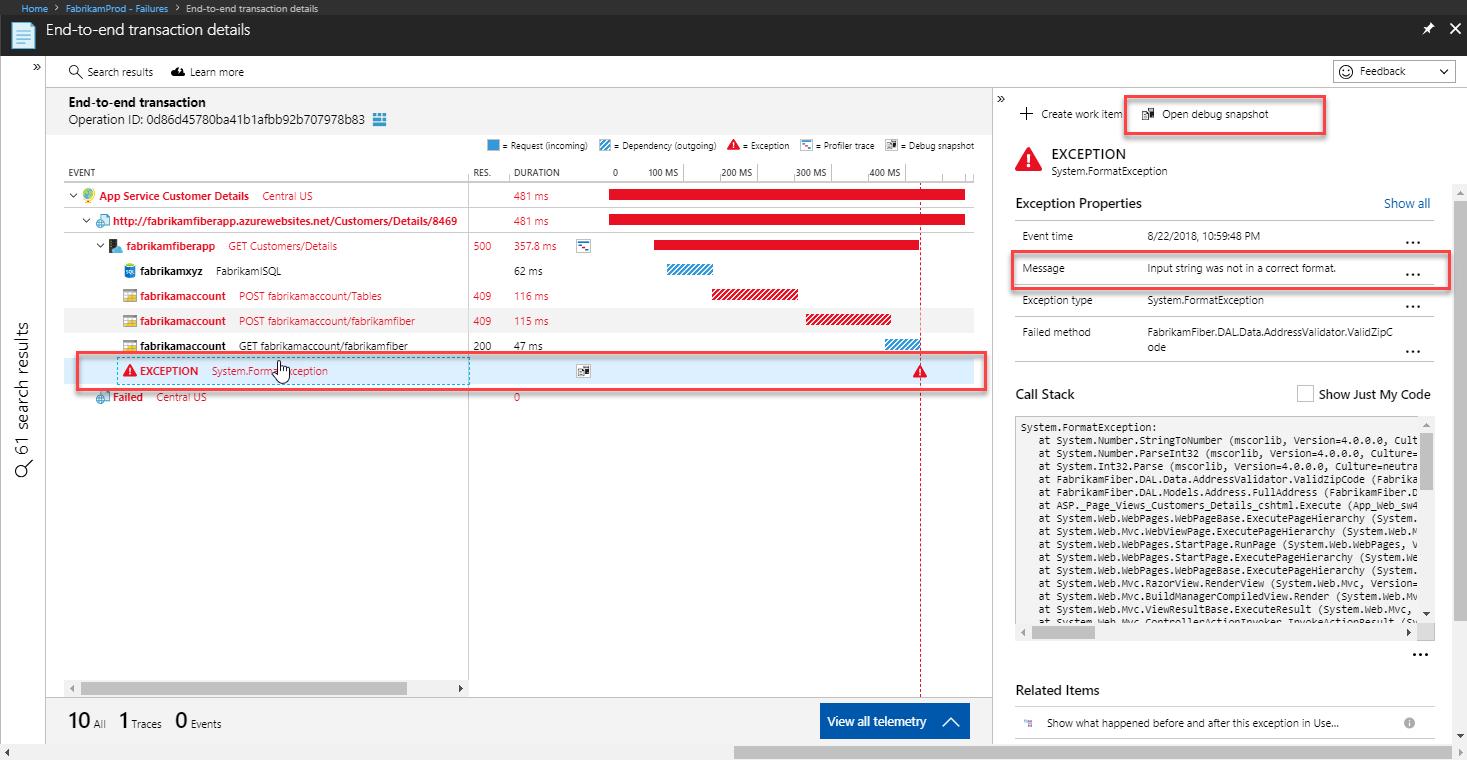
Task: Pin the End-to-end transaction details blade
Action: [1429, 29]
